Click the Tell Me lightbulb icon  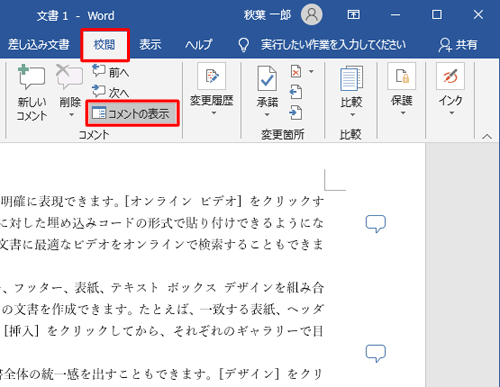(244, 45)
